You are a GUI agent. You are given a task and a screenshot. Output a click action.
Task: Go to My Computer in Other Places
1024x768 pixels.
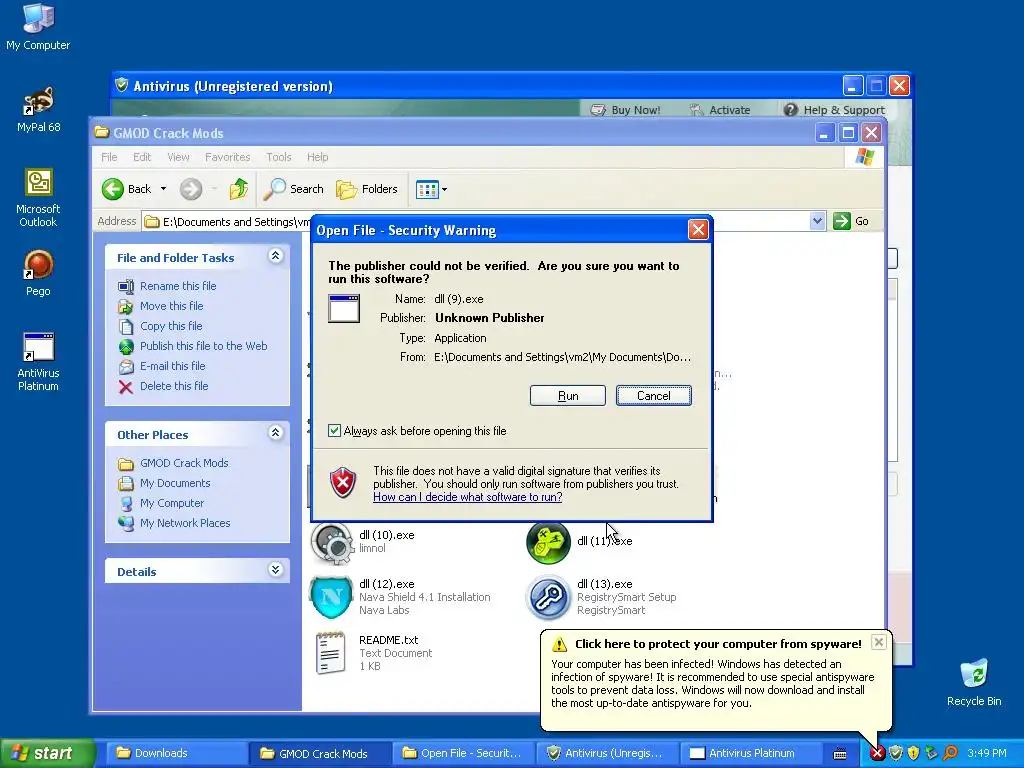point(161,504)
